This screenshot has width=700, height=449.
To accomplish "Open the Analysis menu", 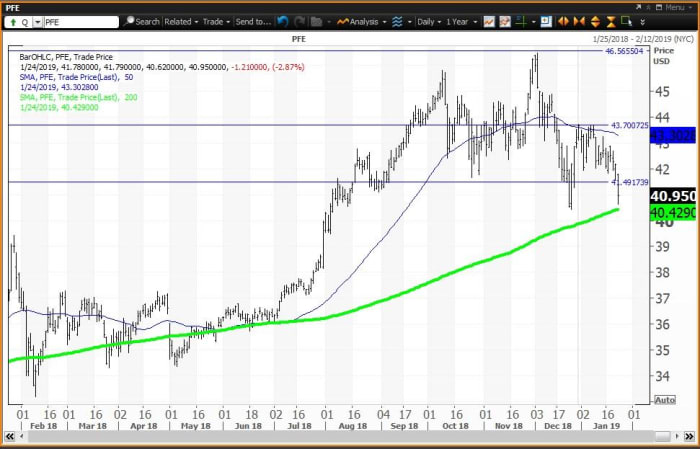I will click(x=361, y=21).
